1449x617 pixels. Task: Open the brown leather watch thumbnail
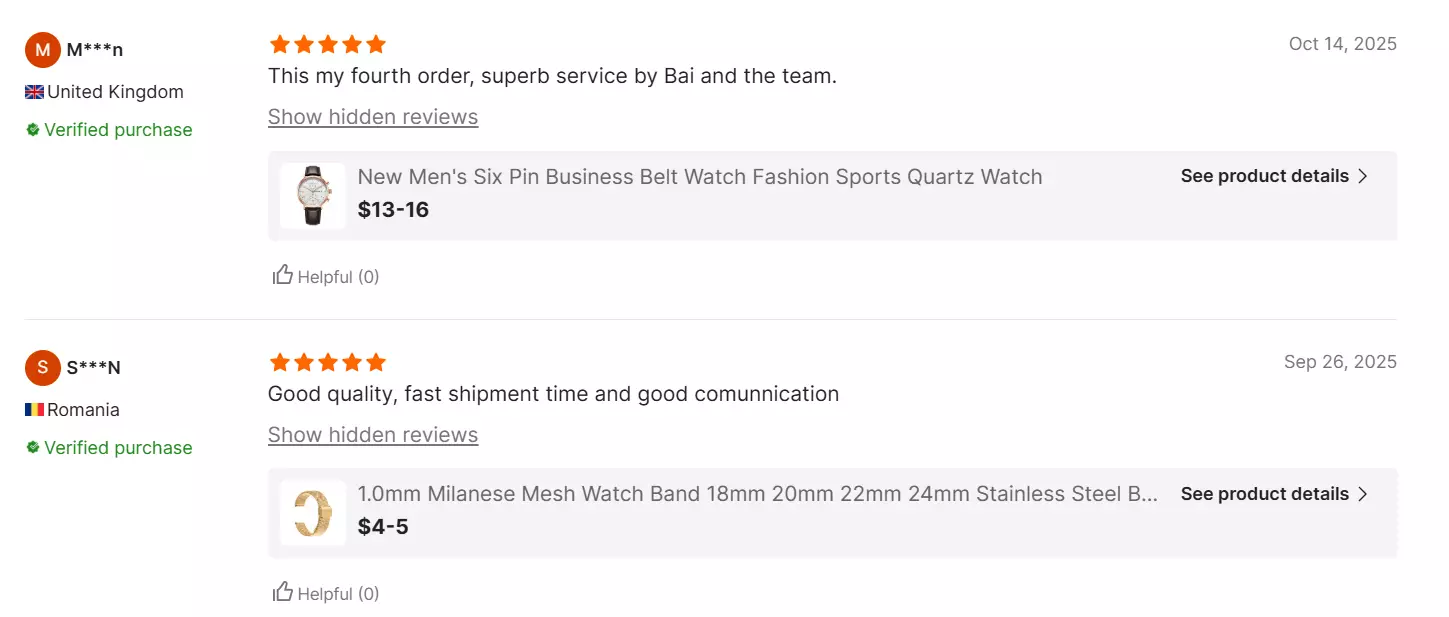(x=313, y=196)
